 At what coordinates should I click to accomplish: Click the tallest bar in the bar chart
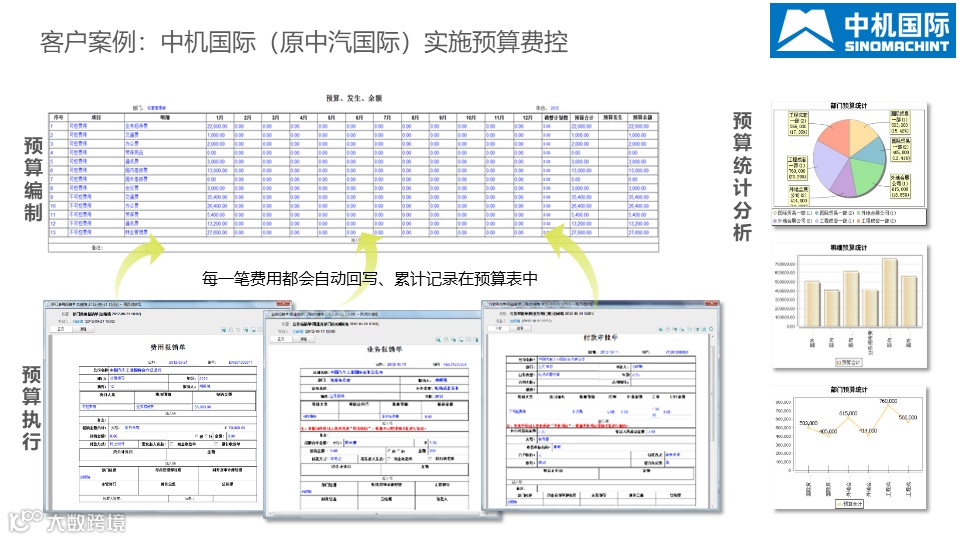(x=890, y=293)
